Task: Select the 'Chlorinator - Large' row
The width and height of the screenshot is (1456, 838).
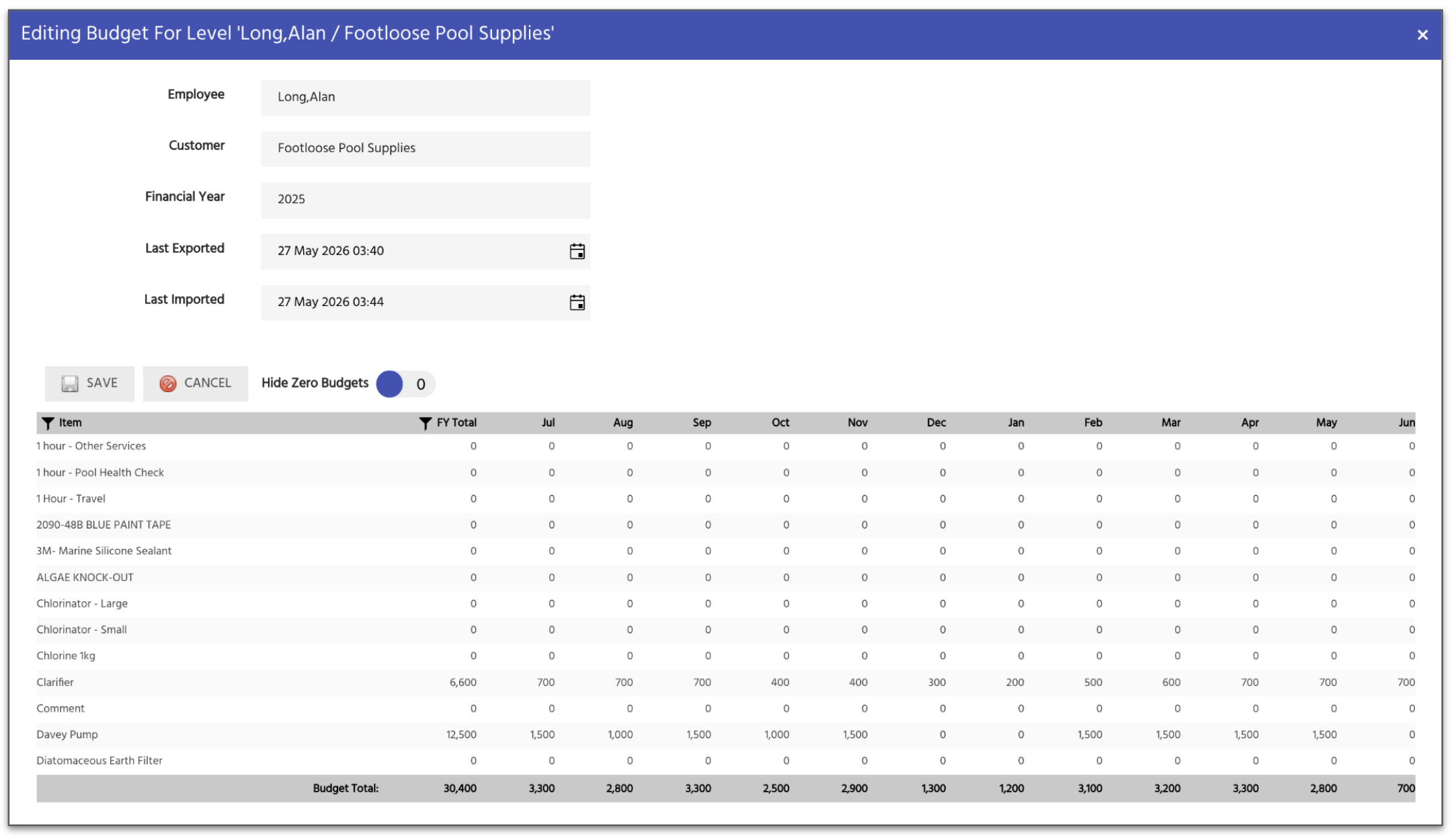Action: (x=726, y=604)
